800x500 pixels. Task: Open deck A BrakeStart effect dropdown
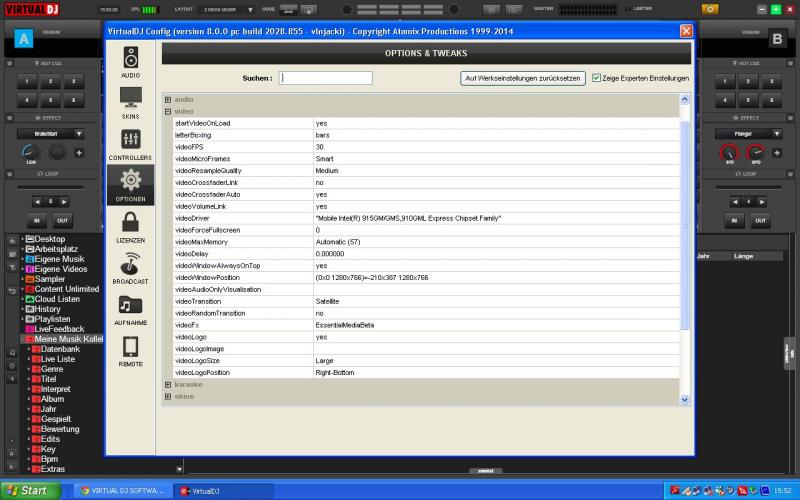point(78,133)
